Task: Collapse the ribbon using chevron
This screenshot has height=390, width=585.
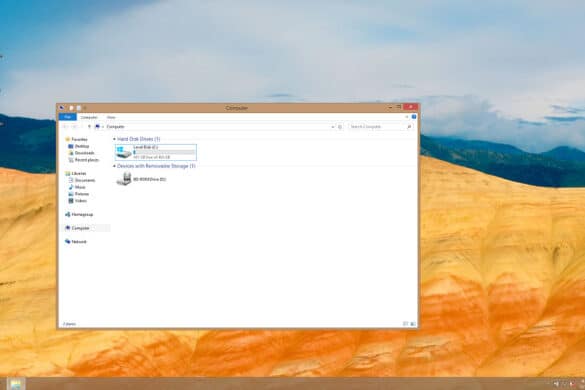Action: click(407, 117)
